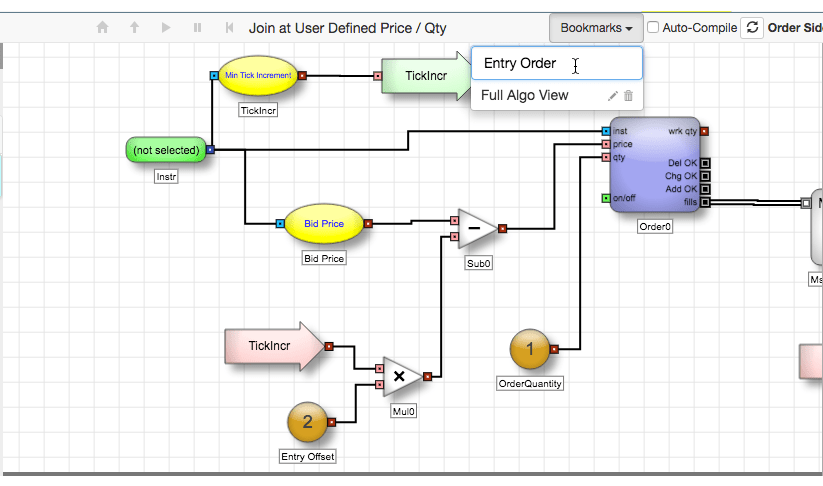Click the skip-to-start playback icon
The image size is (823, 486).
coord(229,27)
